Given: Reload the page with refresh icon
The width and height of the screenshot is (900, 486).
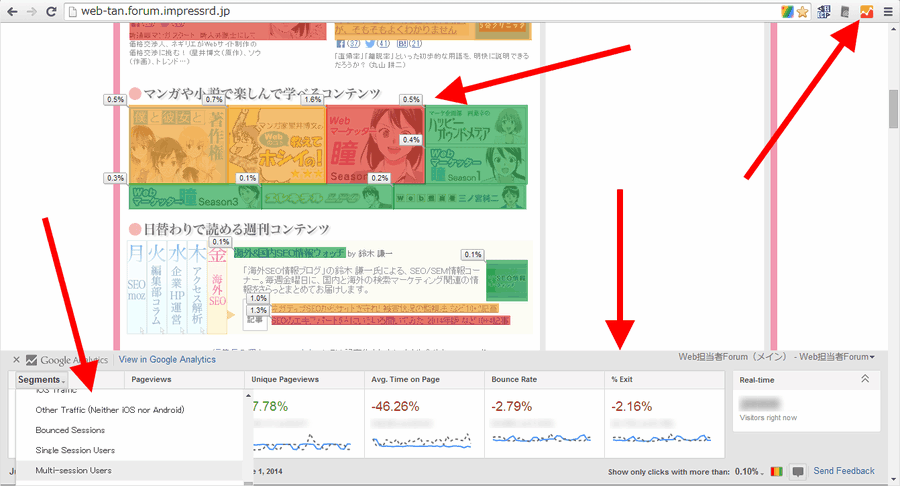Looking at the screenshot, I should (51, 11).
